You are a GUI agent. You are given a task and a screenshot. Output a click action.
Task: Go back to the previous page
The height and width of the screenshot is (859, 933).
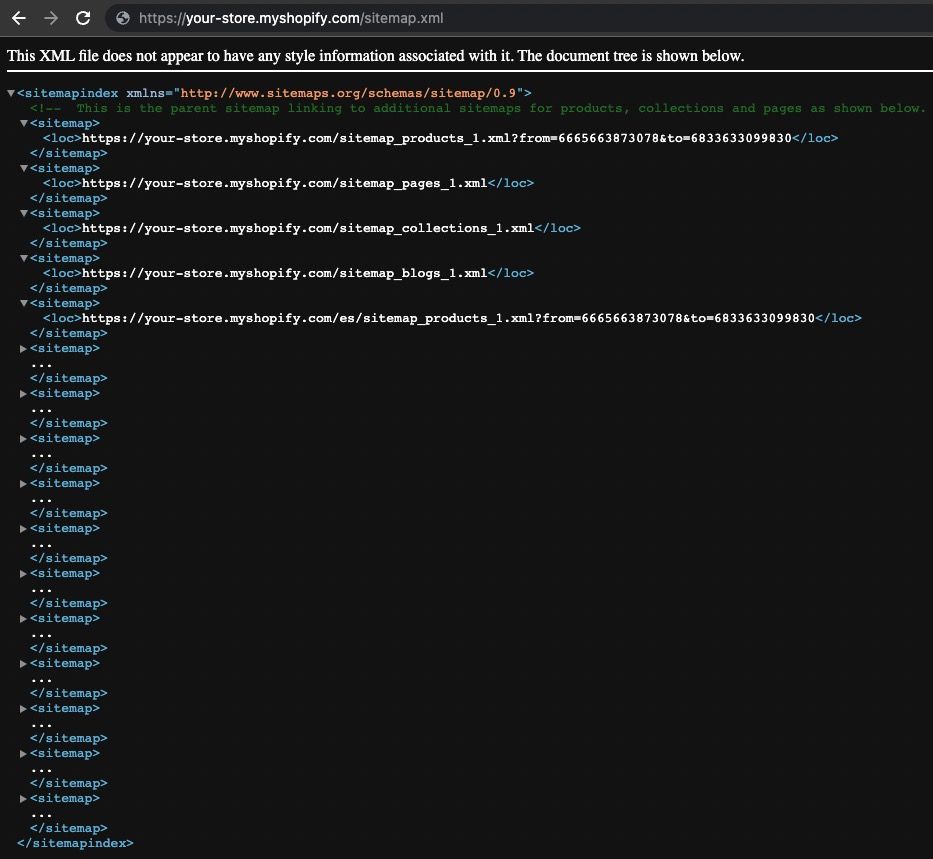click(x=19, y=18)
